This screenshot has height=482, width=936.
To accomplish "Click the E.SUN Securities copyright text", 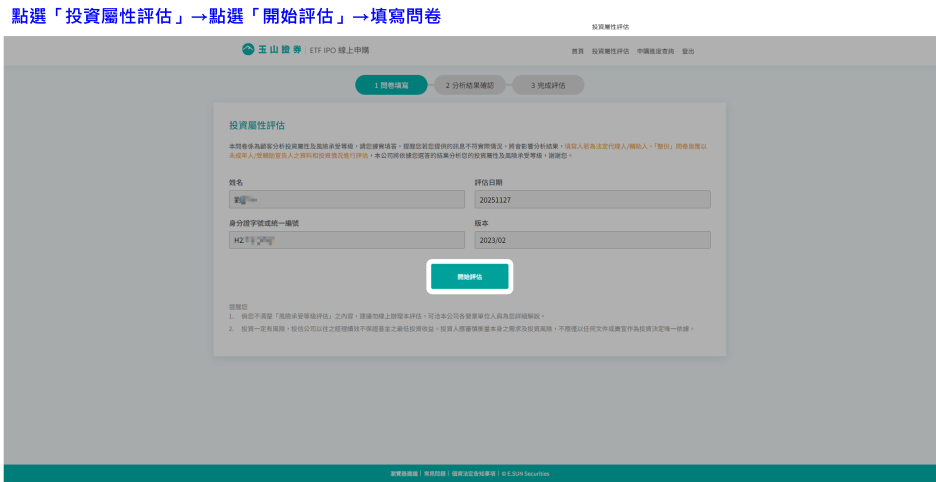I will point(528,473).
